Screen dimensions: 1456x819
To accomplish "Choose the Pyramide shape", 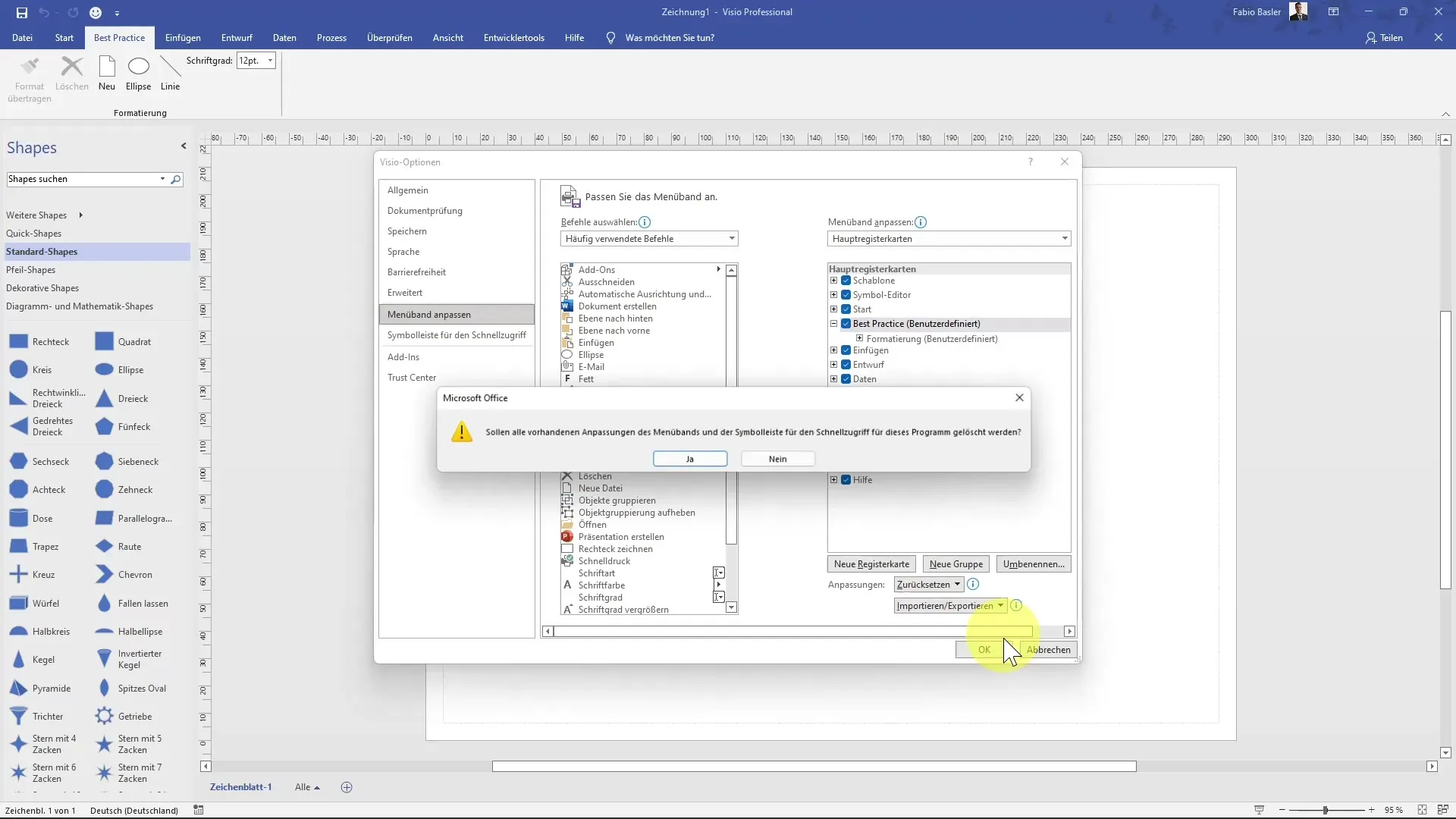I will (x=40, y=689).
